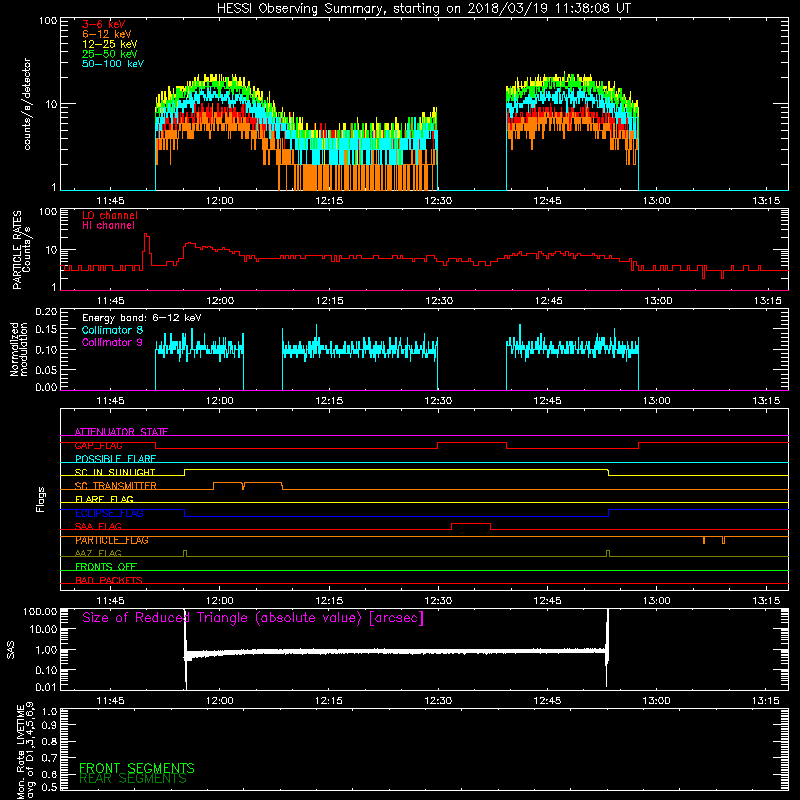Screen dimensions: 800x800
Task: Click the SC_IN_SUNLIGHT flag label
Action: (x=115, y=472)
